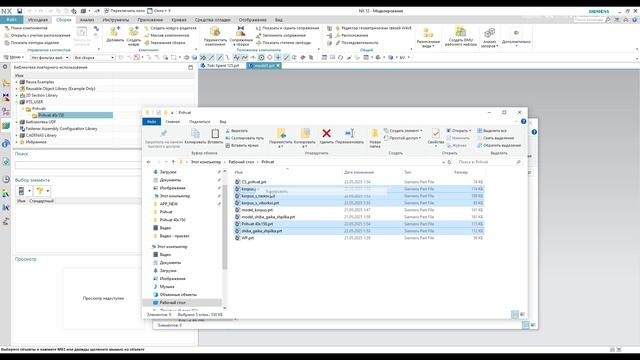Expand the Reuse Examples tree node
Image resolution: width=640 pixels, height=360 pixels.
pos(17,82)
